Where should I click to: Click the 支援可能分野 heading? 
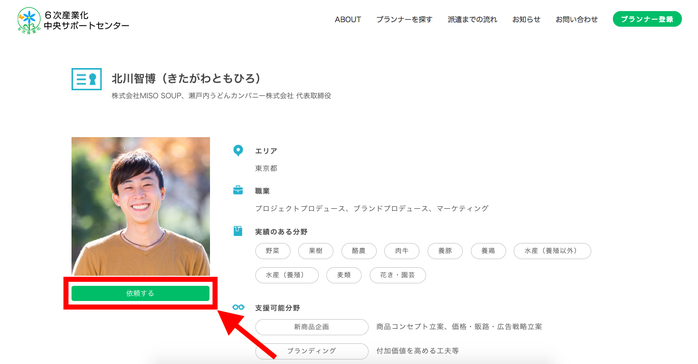click(278, 308)
